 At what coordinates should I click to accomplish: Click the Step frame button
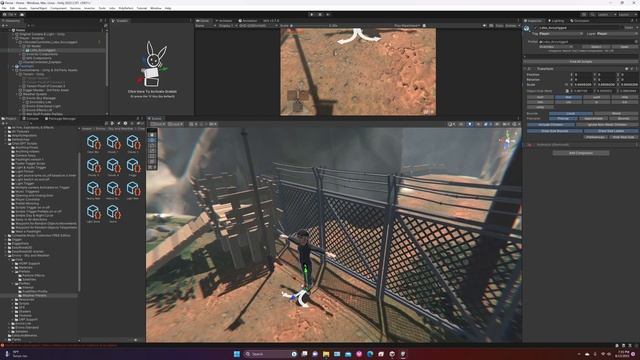(x=328, y=14)
